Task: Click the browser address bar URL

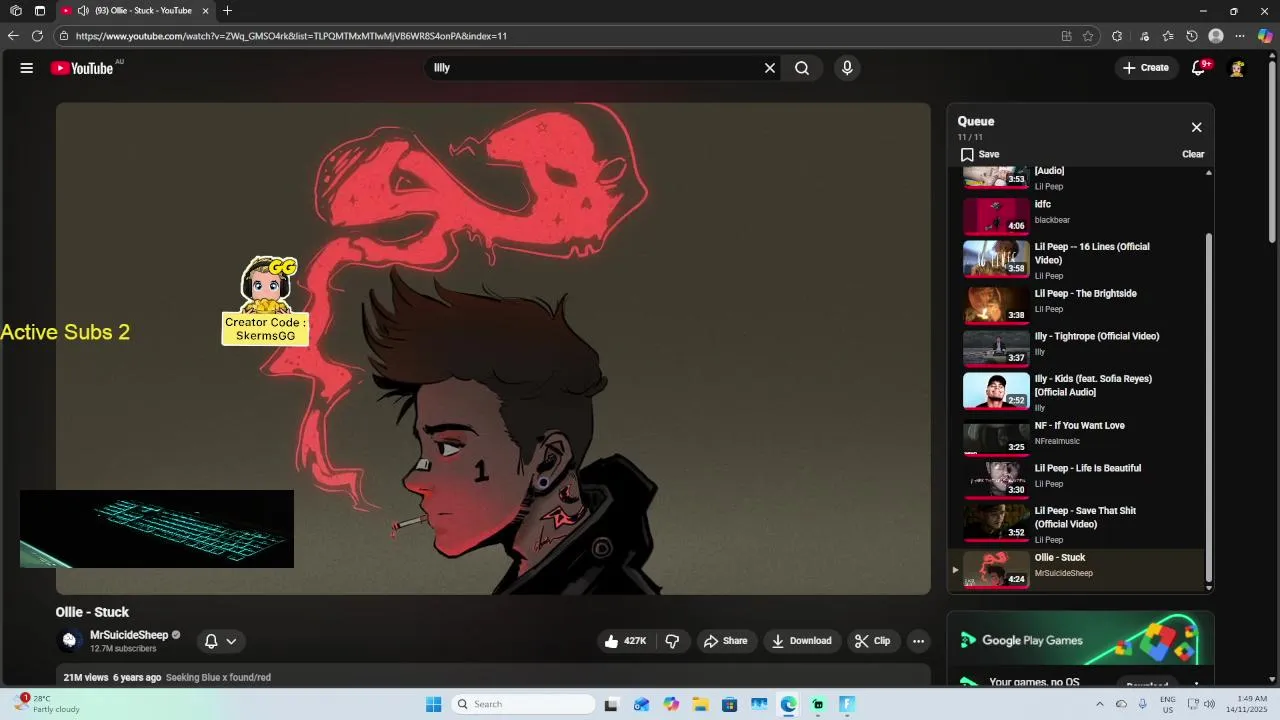Action: [291, 36]
